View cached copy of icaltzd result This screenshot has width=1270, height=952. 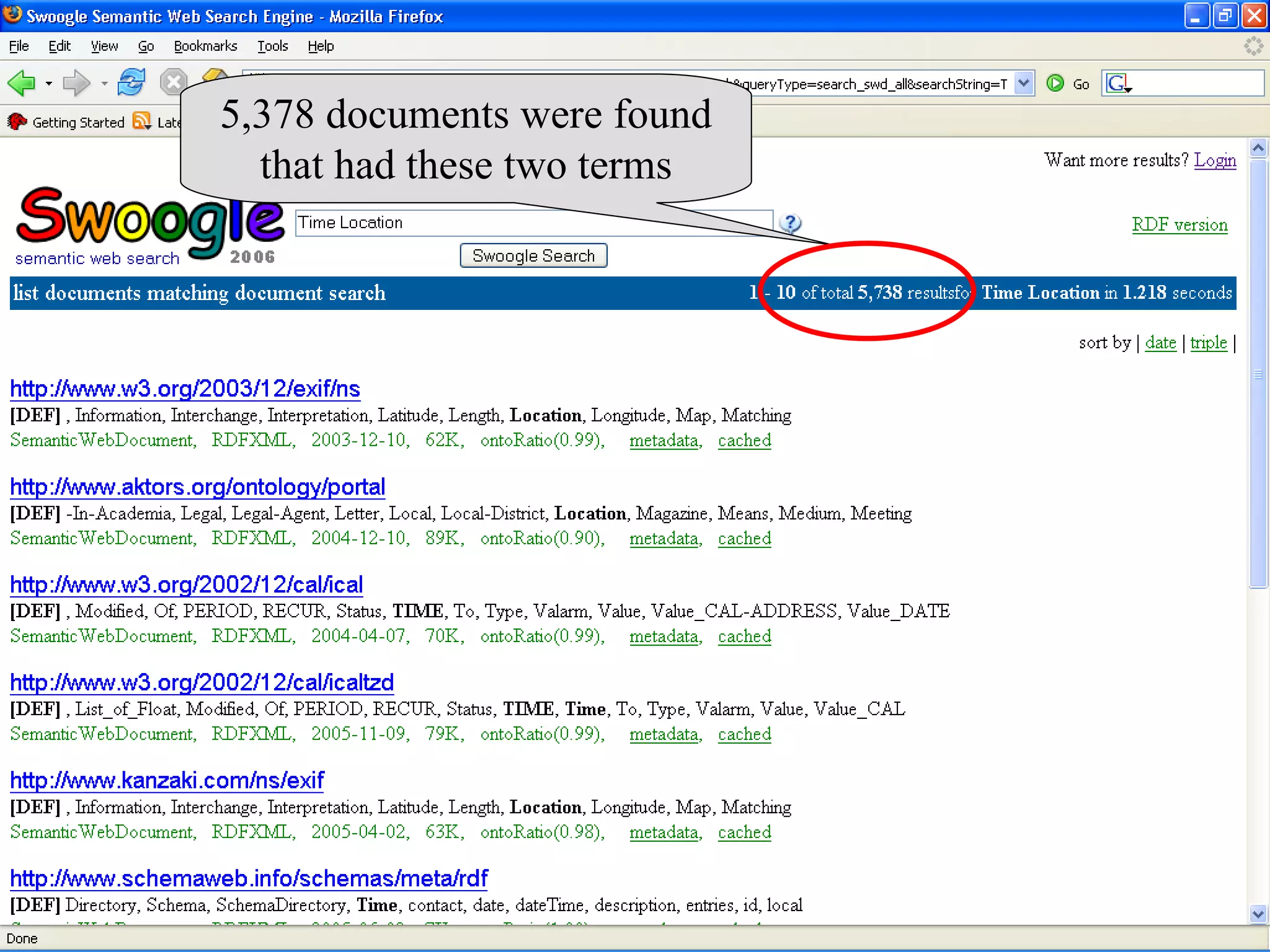pos(744,734)
